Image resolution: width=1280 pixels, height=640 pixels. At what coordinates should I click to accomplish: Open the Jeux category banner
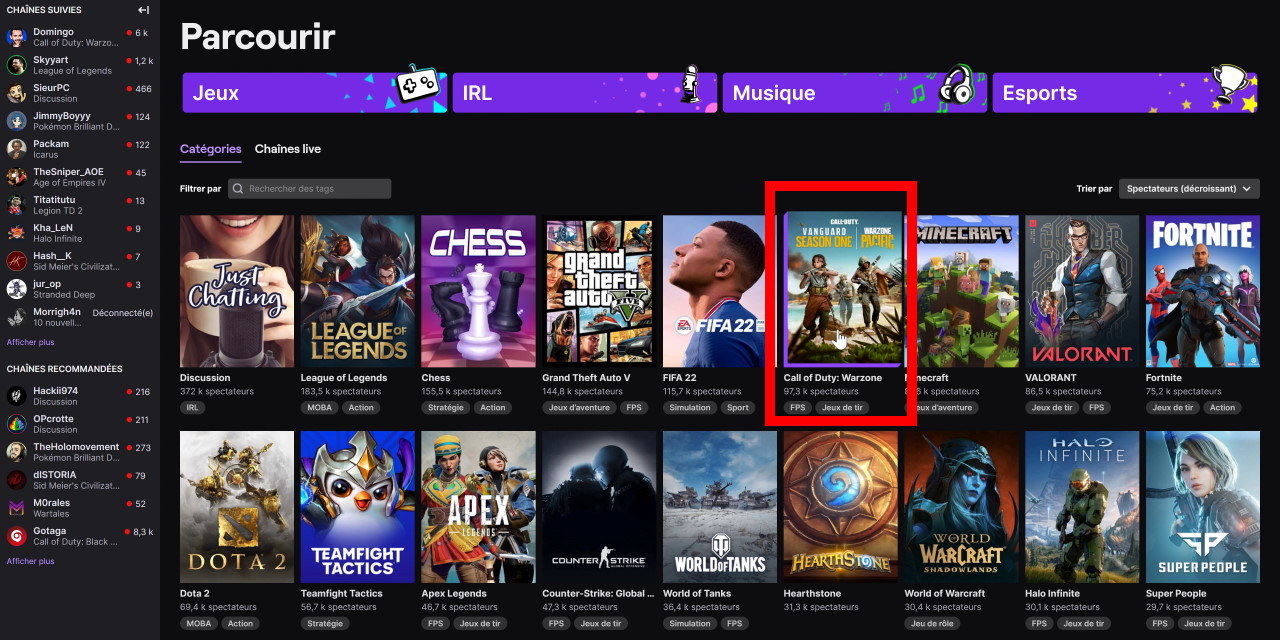[x=314, y=93]
